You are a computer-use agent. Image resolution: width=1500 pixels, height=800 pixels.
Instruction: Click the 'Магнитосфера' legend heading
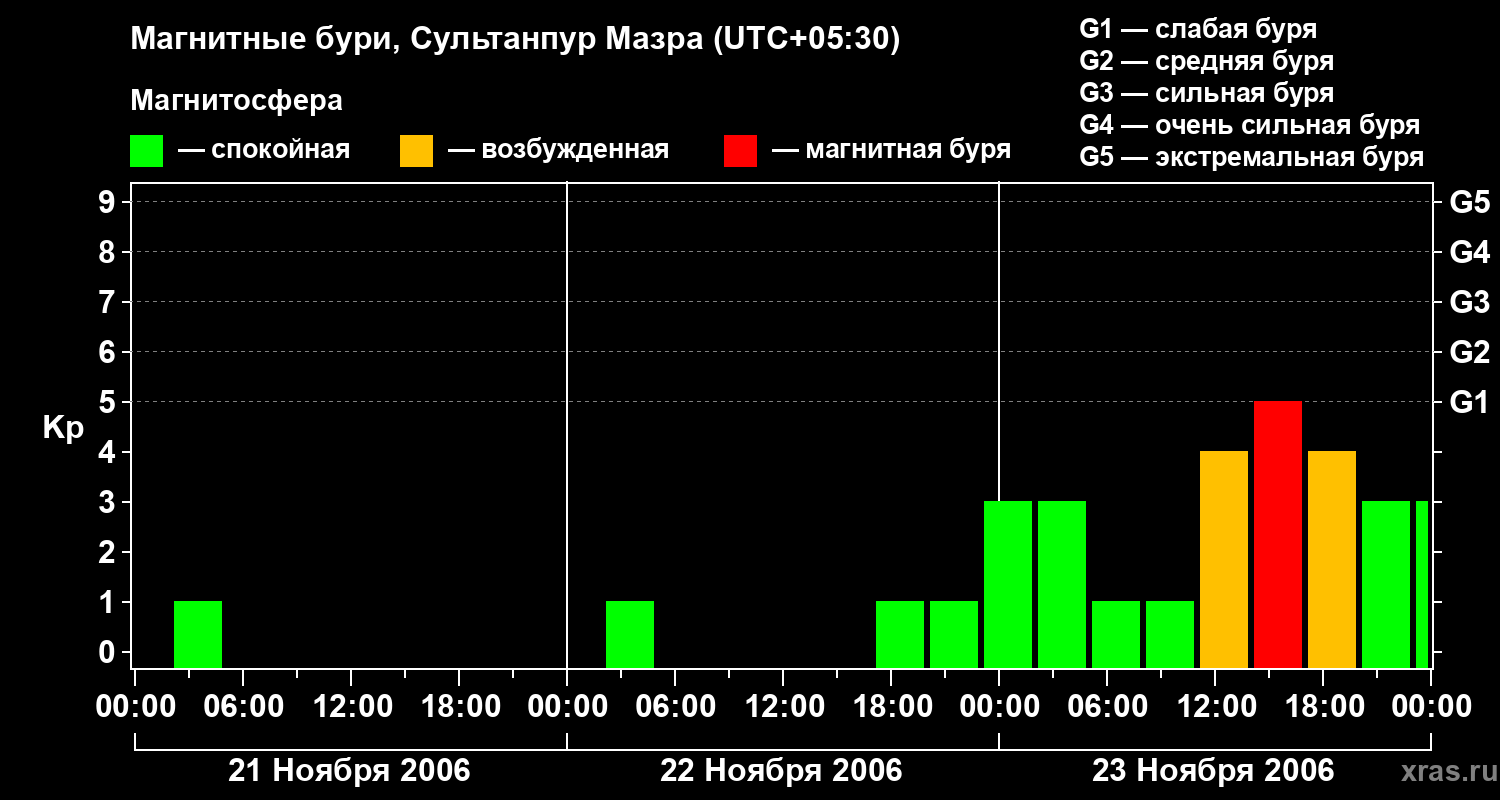coord(237,101)
